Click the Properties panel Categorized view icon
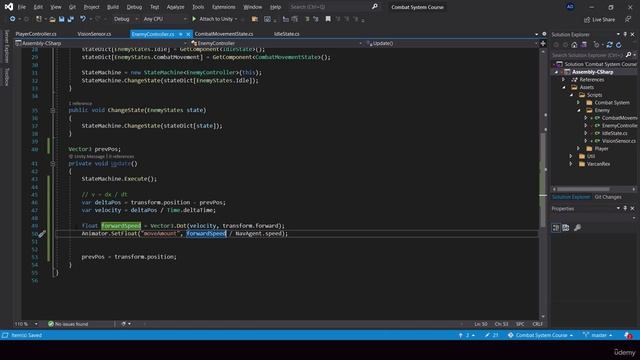Image resolution: width=640 pixels, height=360 pixels. pos(556,228)
